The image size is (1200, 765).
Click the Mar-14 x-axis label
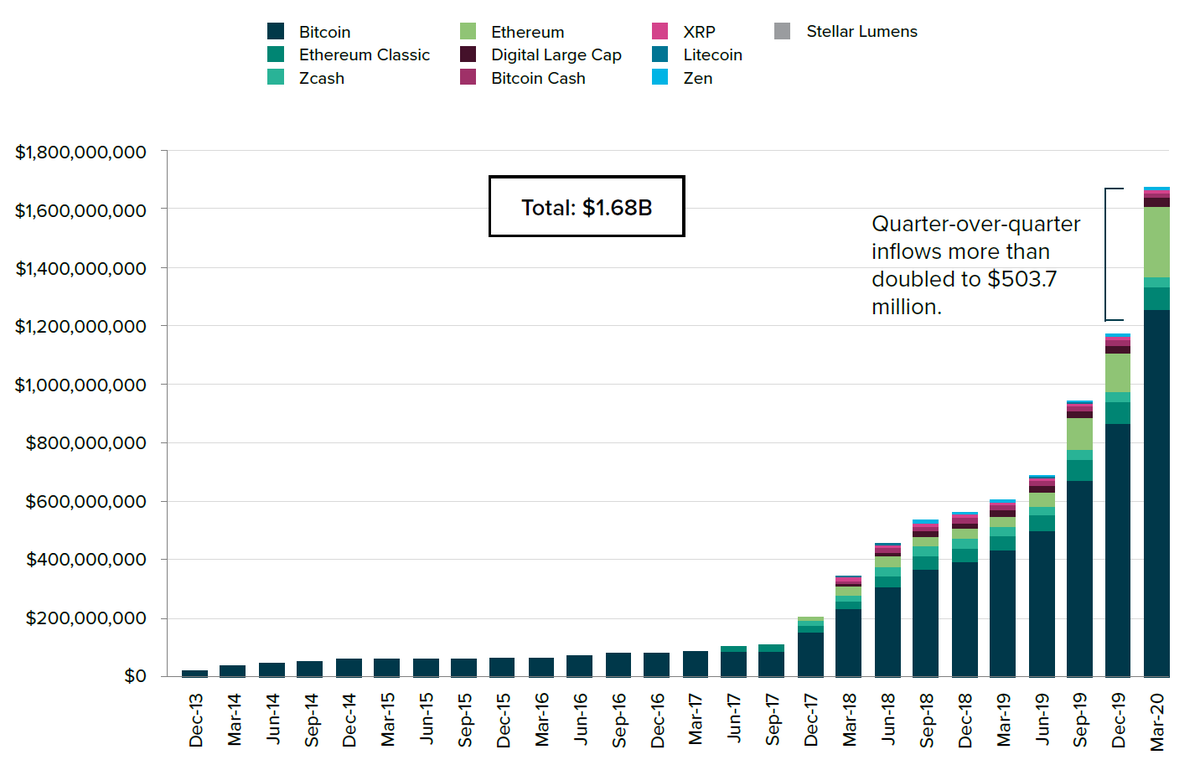(x=234, y=719)
